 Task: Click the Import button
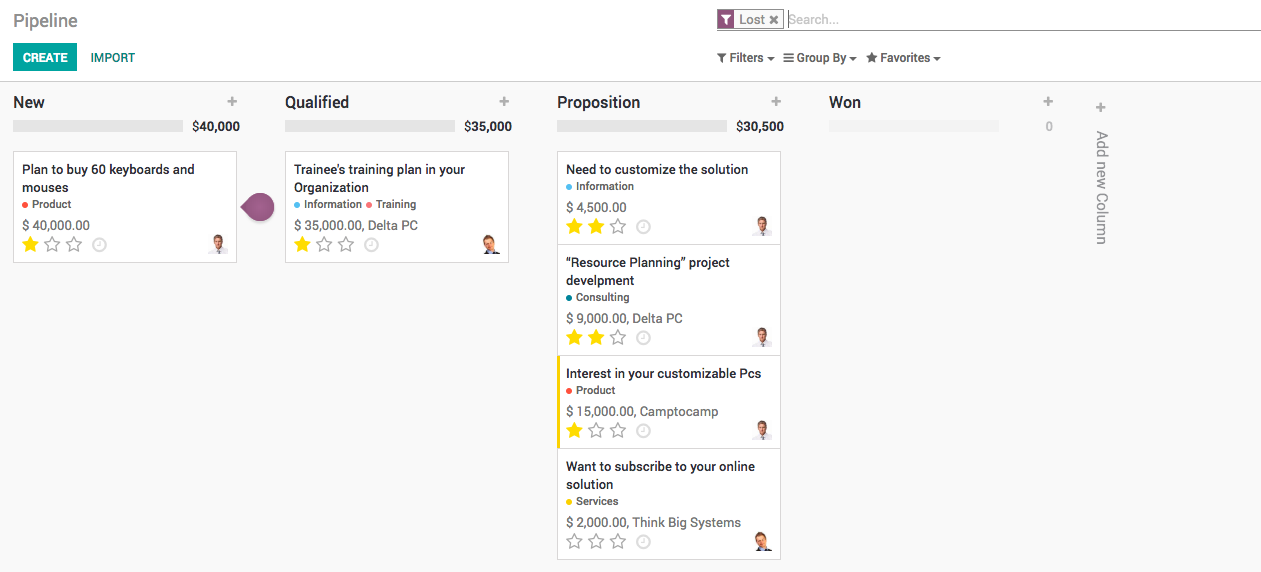tap(113, 58)
